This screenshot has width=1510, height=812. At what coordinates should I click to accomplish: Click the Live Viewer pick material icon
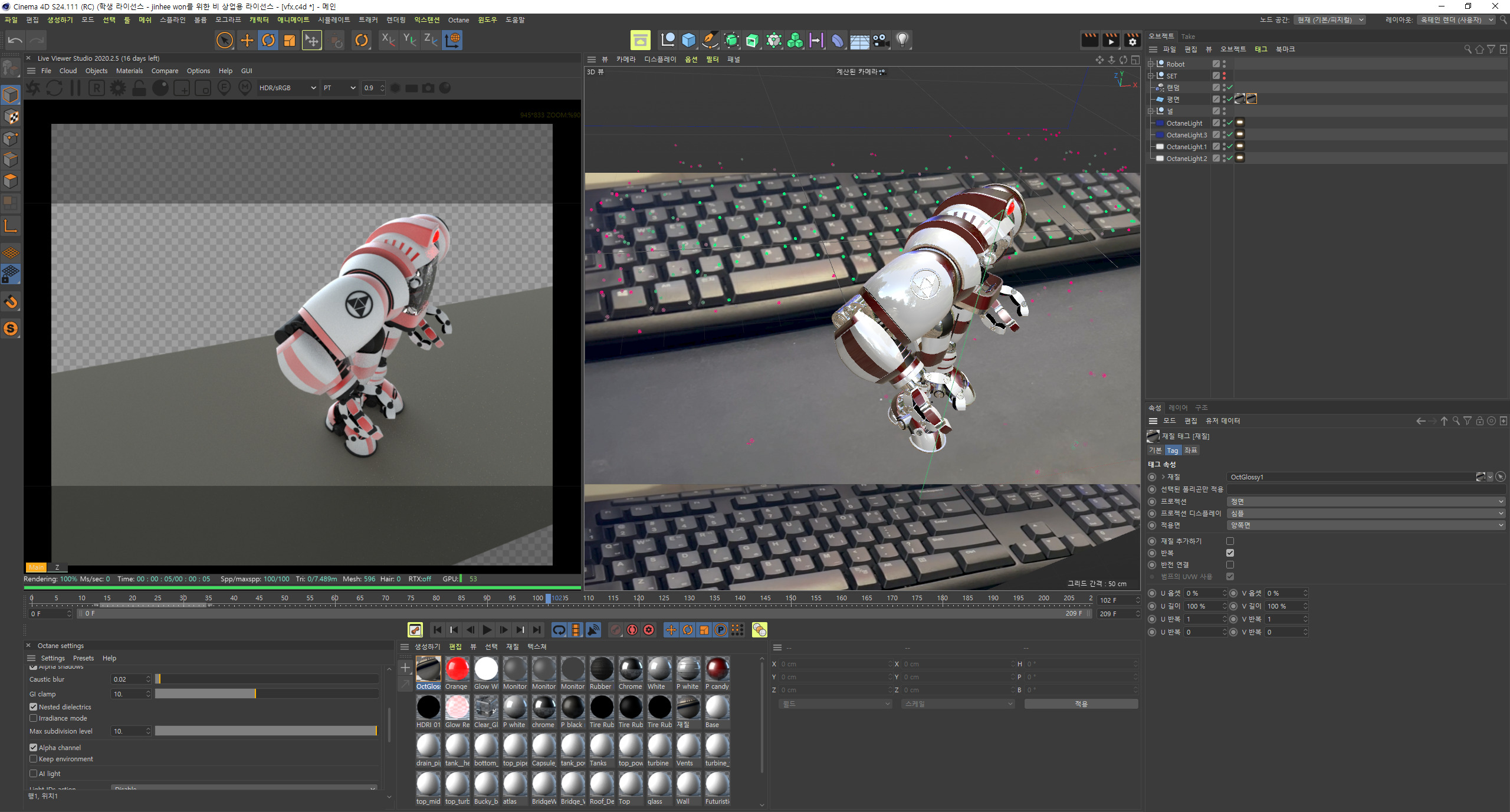pyautogui.click(x=245, y=88)
